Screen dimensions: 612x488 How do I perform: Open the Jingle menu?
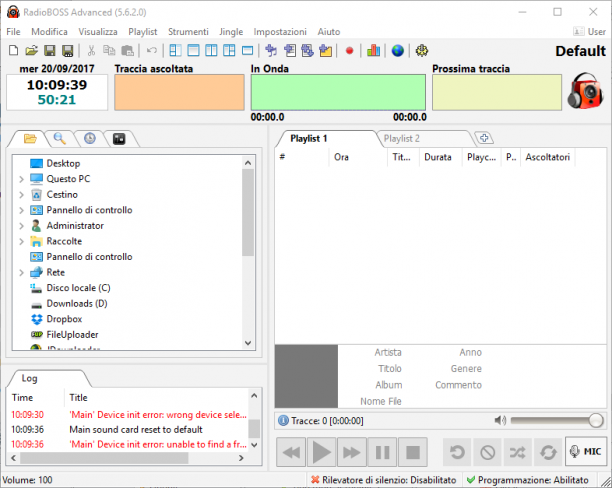231,32
